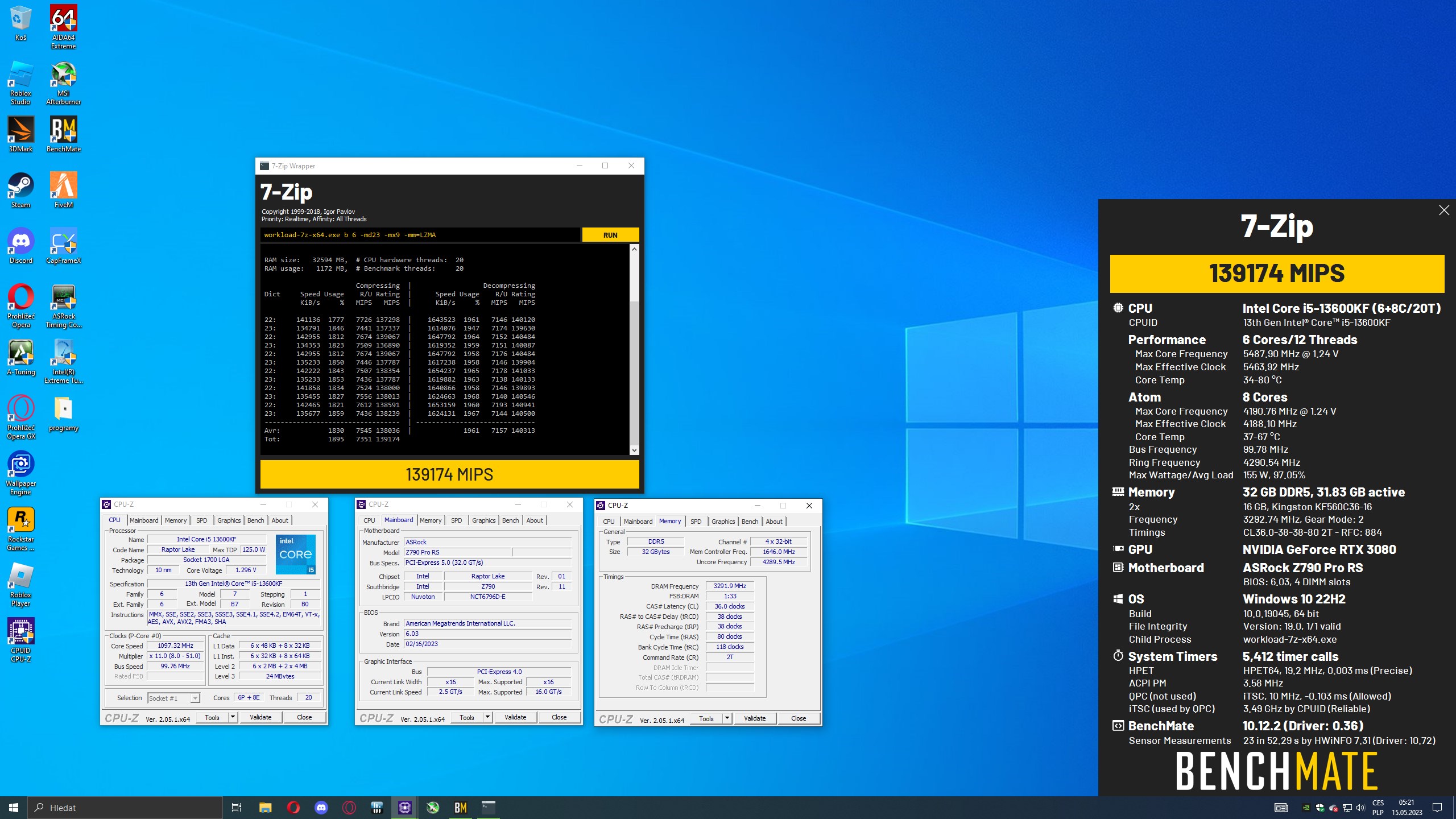
Task: Click Validate in the third CPU-Z window
Action: pyautogui.click(x=755, y=719)
